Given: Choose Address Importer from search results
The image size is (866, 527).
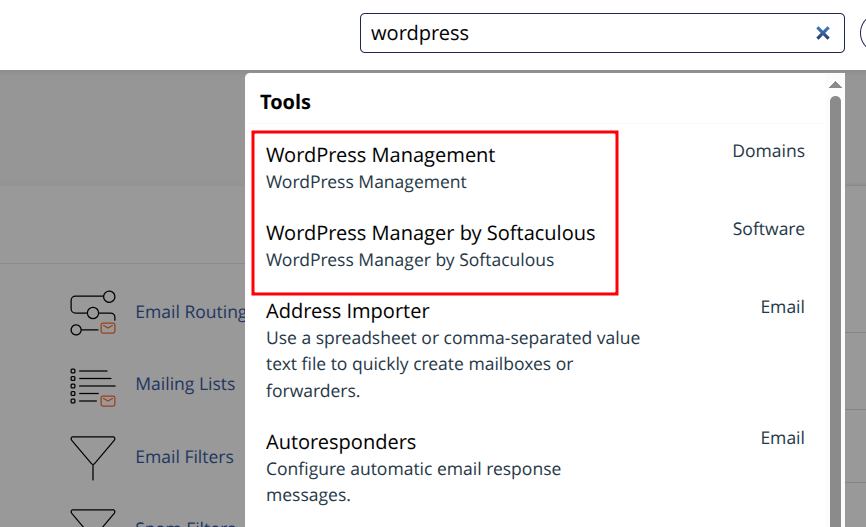Looking at the screenshot, I should point(347,311).
